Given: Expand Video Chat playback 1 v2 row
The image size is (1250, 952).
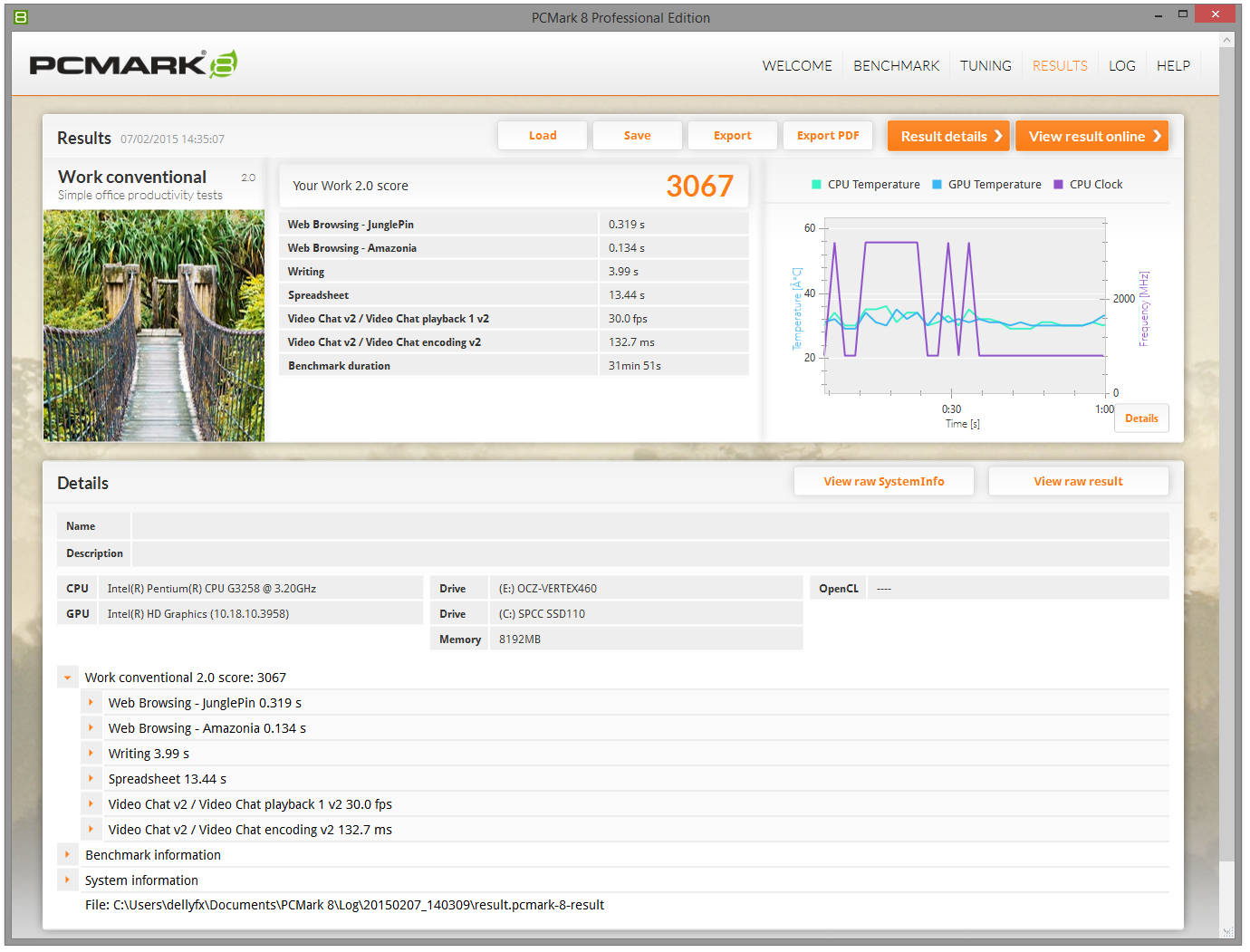Looking at the screenshot, I should (x=91, y=804).
